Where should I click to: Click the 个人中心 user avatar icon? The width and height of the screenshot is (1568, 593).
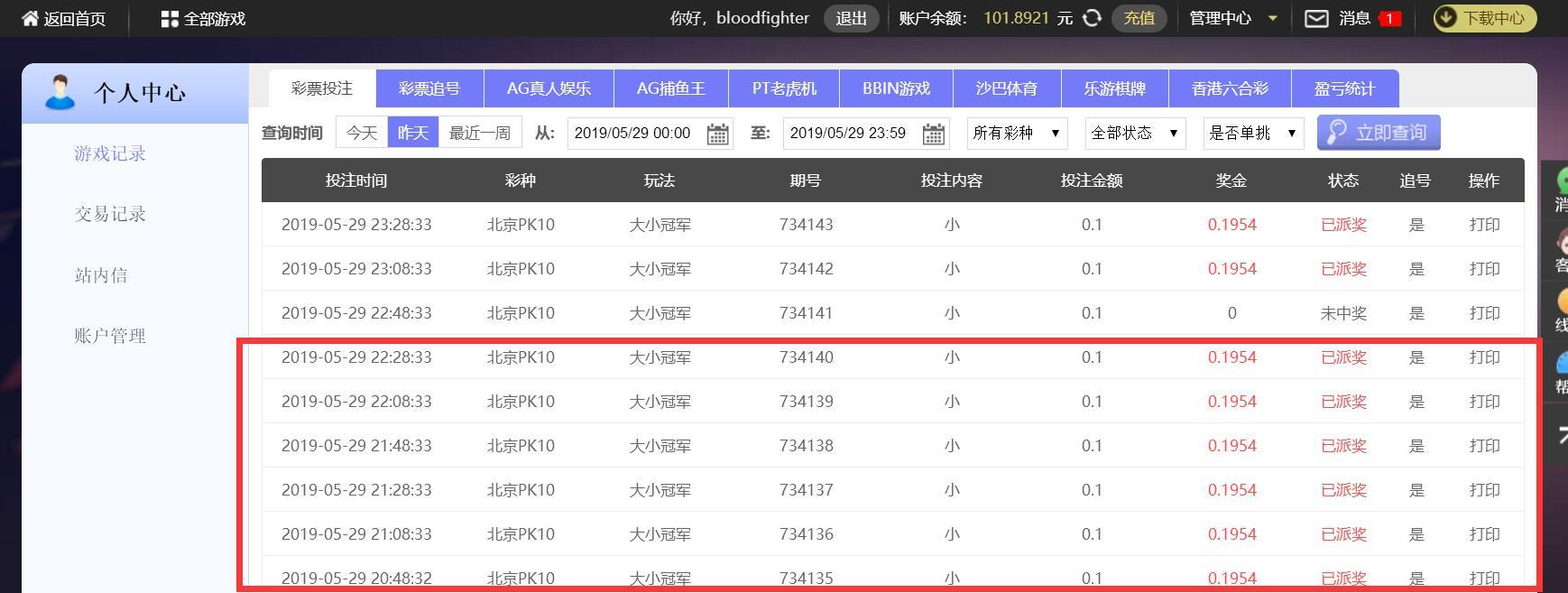coord(60,93)
